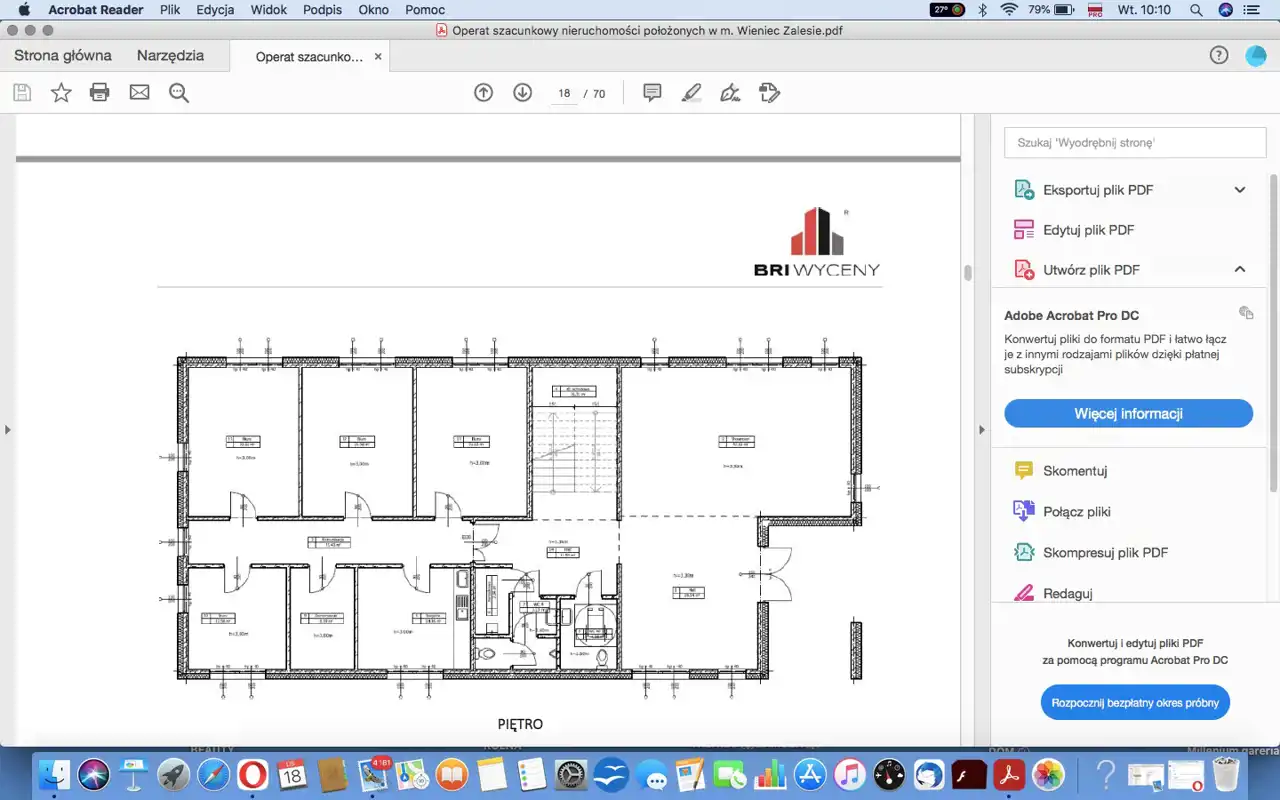Open the Edycja menu
Screen dimensions: 1280x800
[x=215, y=10]
